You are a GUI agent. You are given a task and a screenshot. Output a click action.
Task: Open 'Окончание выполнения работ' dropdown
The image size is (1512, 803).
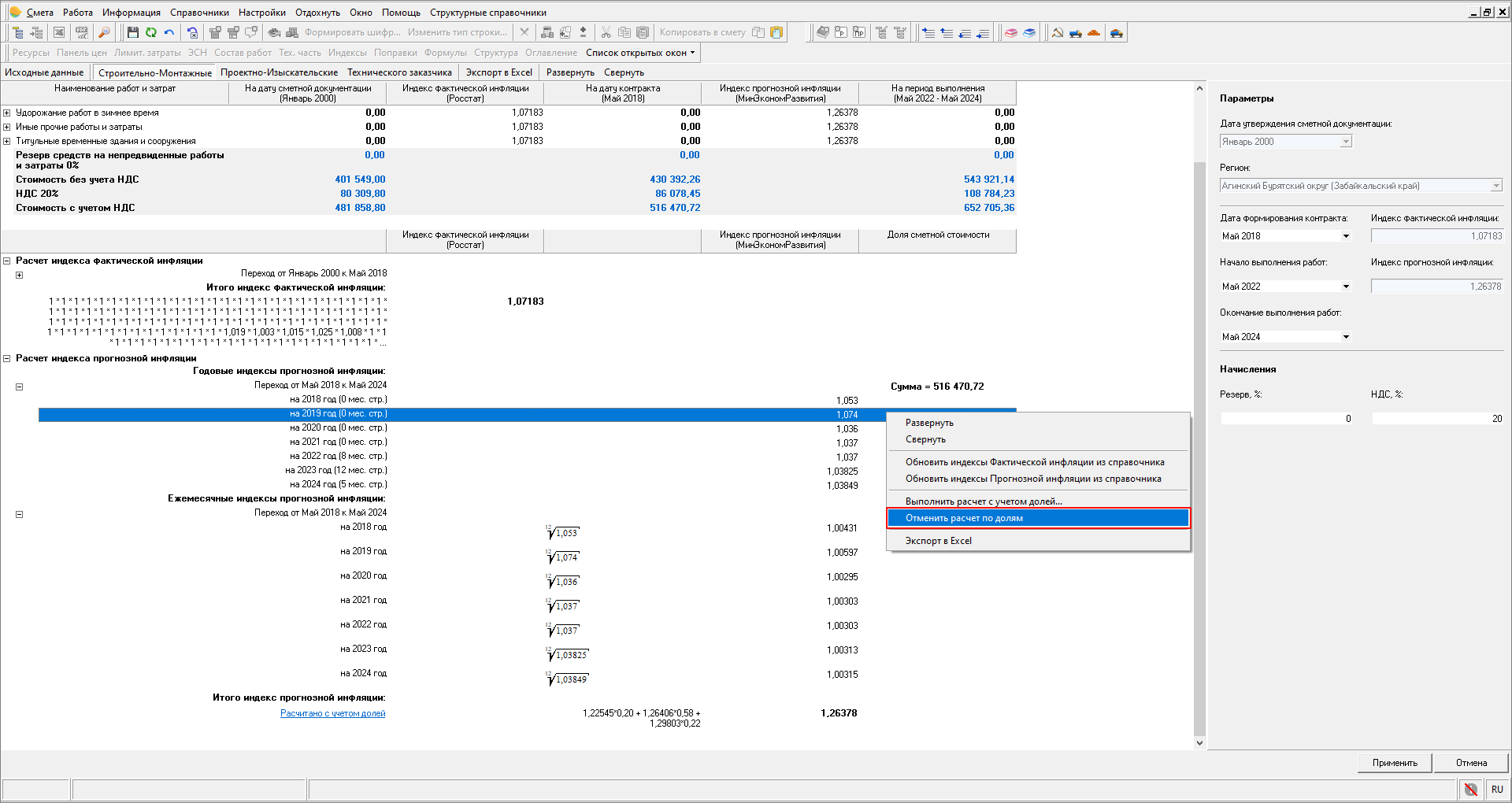(1346, 337)
